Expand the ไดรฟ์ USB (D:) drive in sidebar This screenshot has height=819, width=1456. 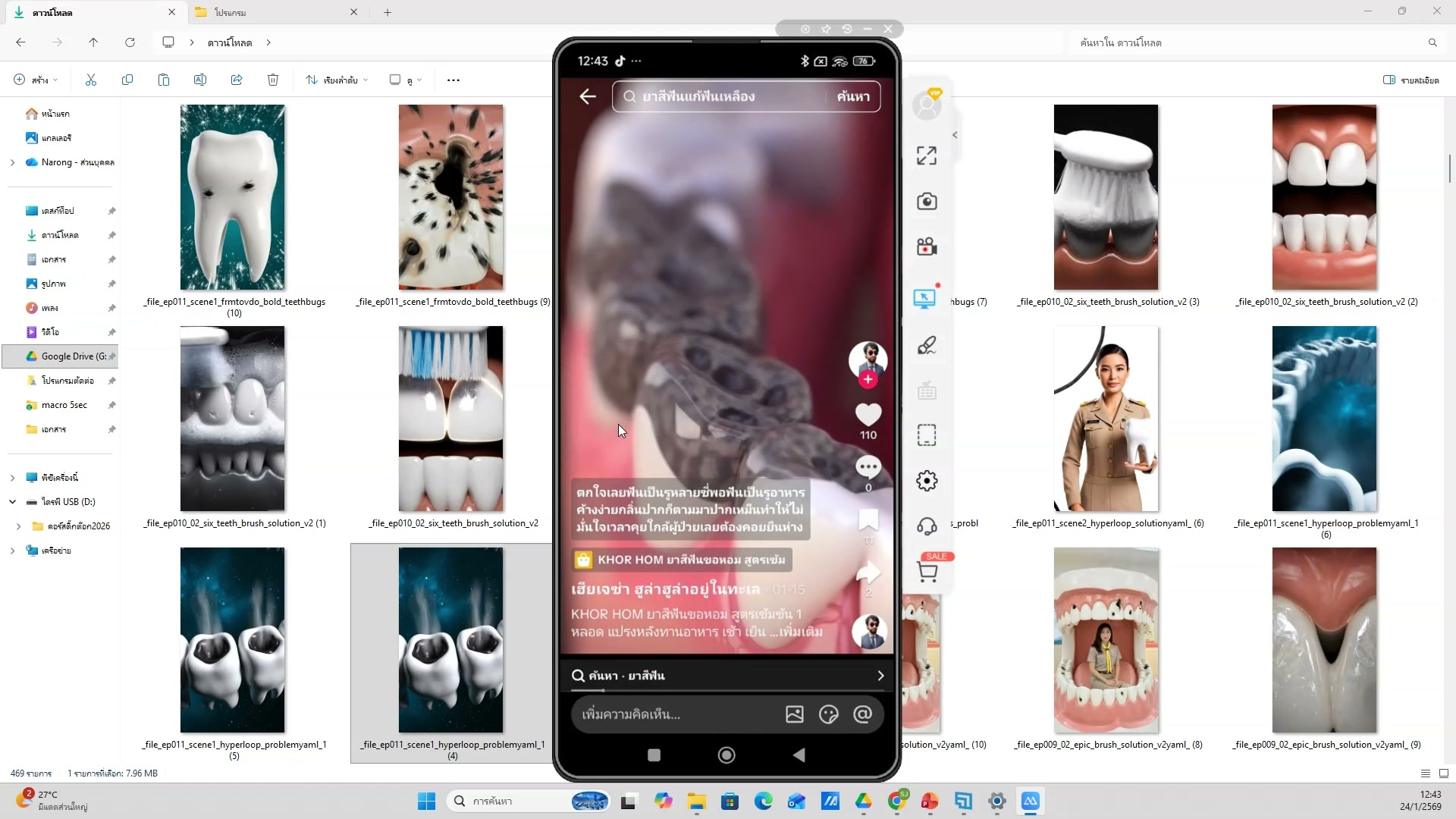[x=11, y=501]
